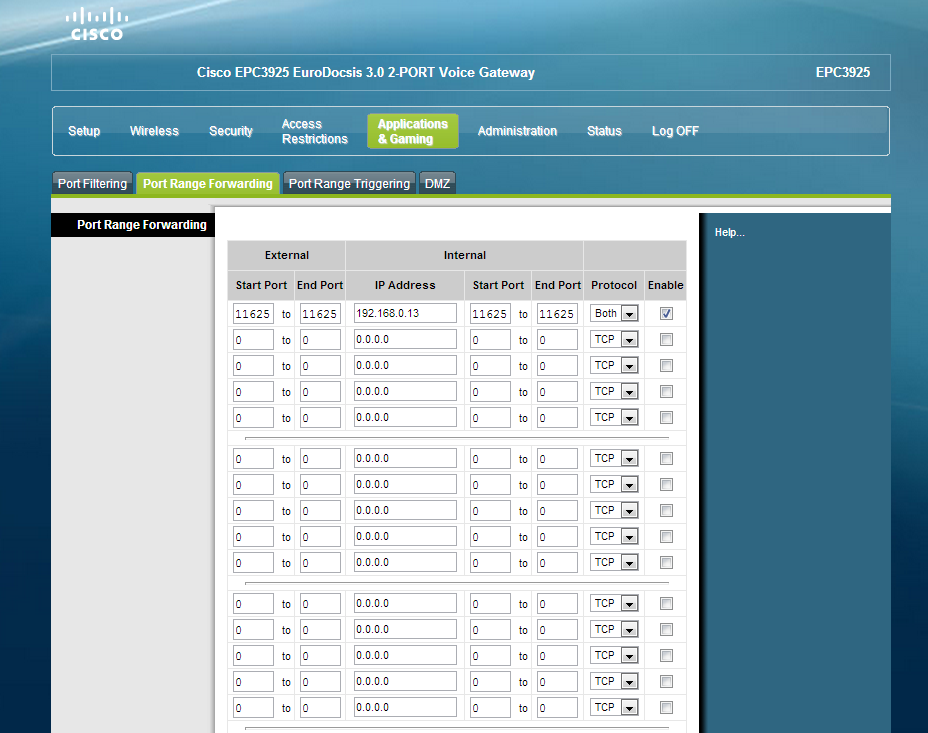928x733 pixels.
Task: Open protocol dropdown, last row of third group
Action: click(614, 707)
